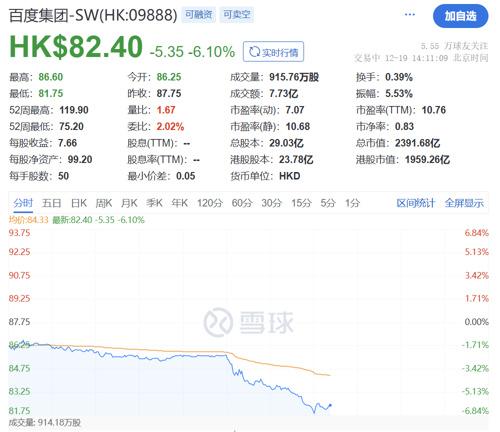This screenshot has height=432, width=500.
Task: Click the 振幅 value 5.53%
Action: (x=399, y=93)
